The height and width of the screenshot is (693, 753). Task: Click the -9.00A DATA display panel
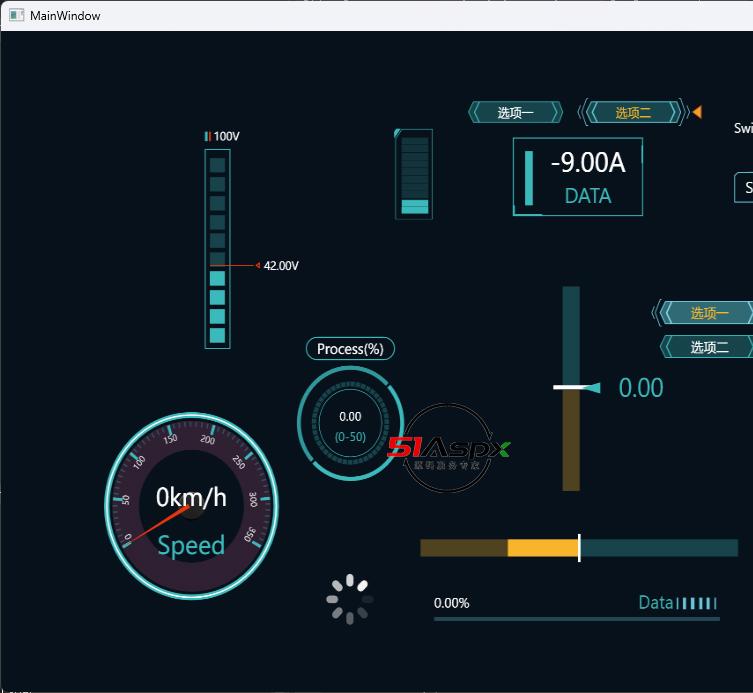pyautogui.click(x=578, y=177)
